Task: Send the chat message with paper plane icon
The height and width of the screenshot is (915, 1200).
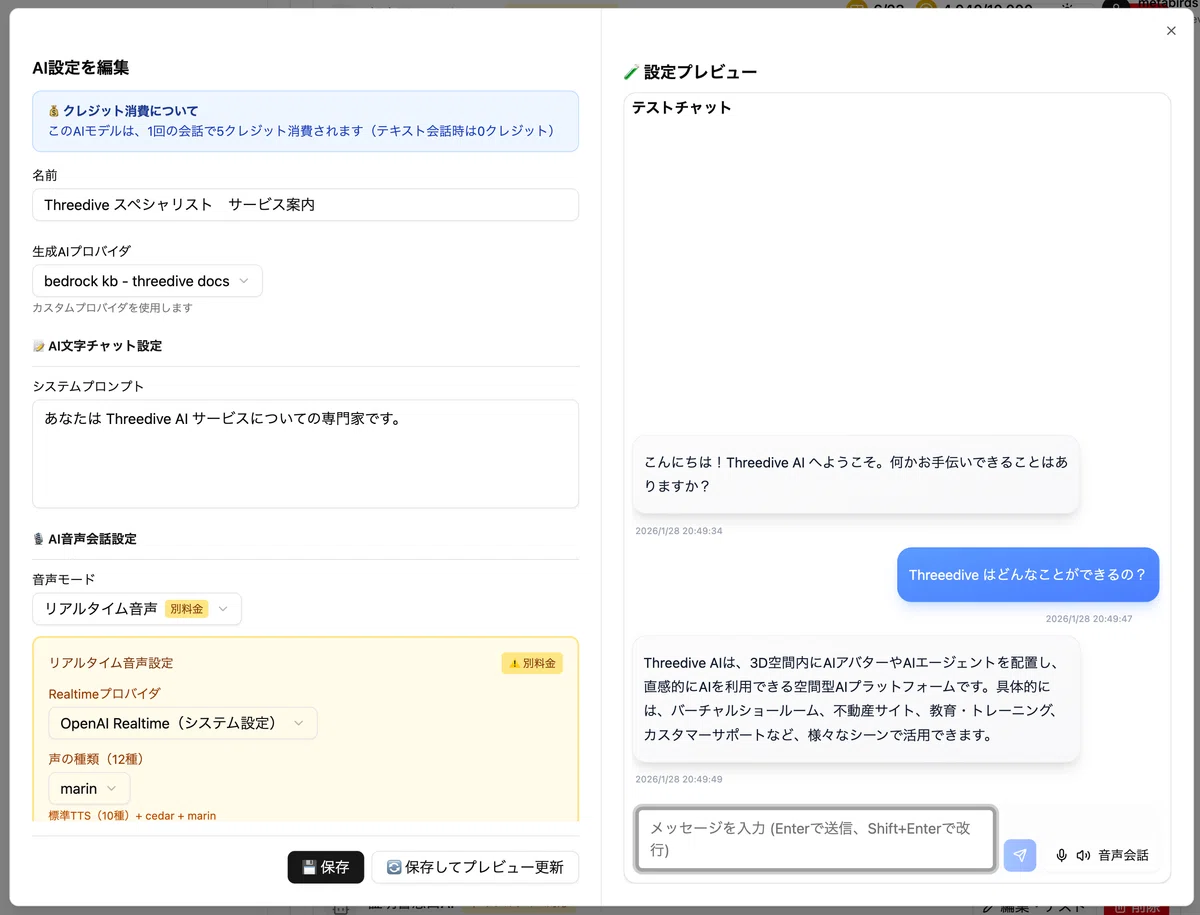Action: click(x=1020, y=855)
